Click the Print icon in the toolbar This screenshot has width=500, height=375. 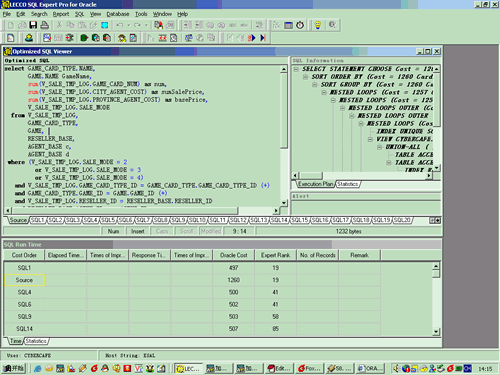click(x=44, y=25)
